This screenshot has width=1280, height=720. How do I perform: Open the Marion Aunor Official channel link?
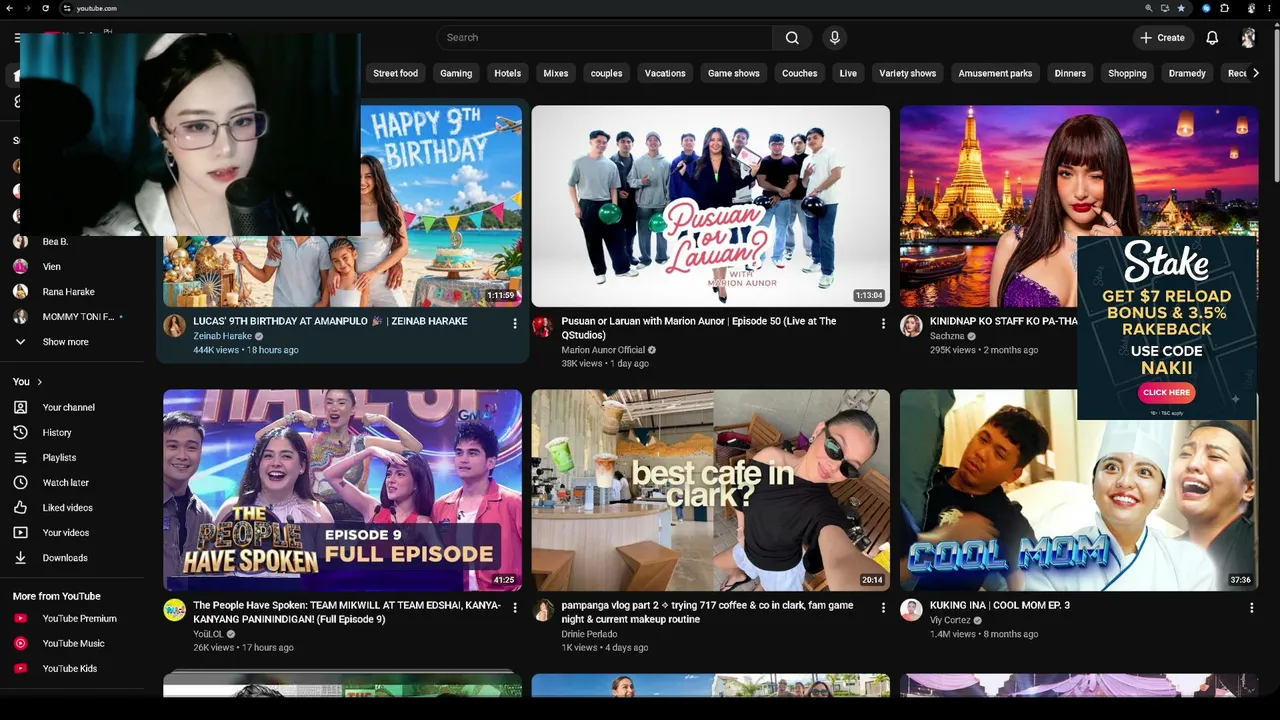pyautogui.click(x=603, y=350)
